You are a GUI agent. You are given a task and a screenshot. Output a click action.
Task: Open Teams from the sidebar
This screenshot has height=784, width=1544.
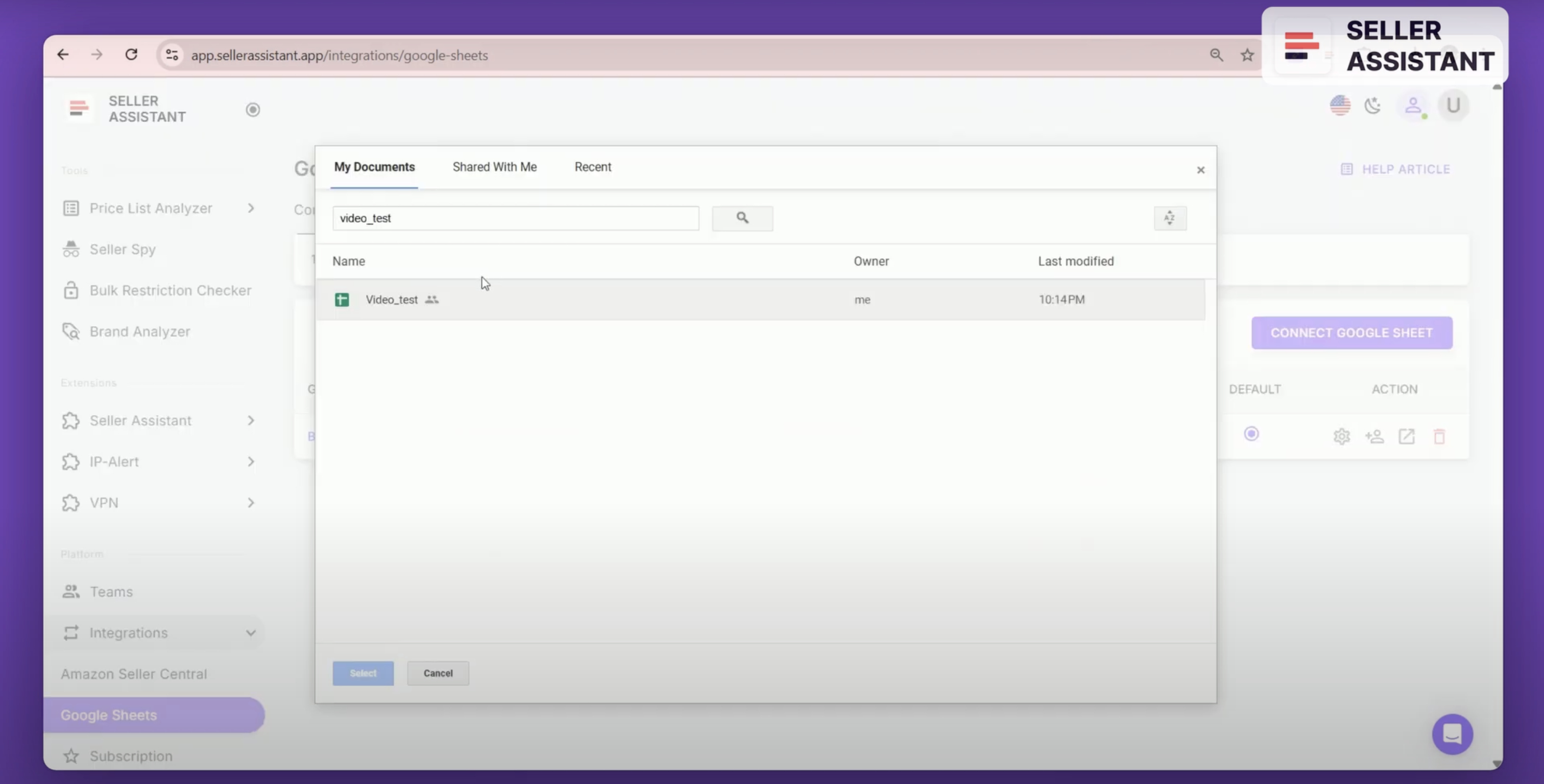point(111,591)
